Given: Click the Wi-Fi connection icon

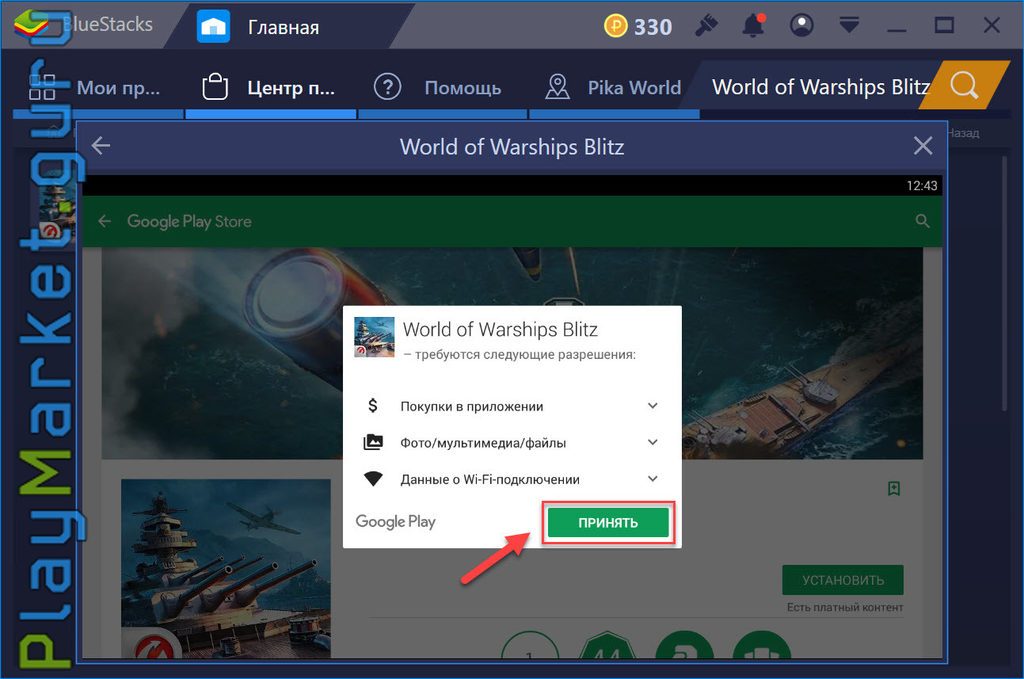Looking at the screenshot, I should point(373,479).
